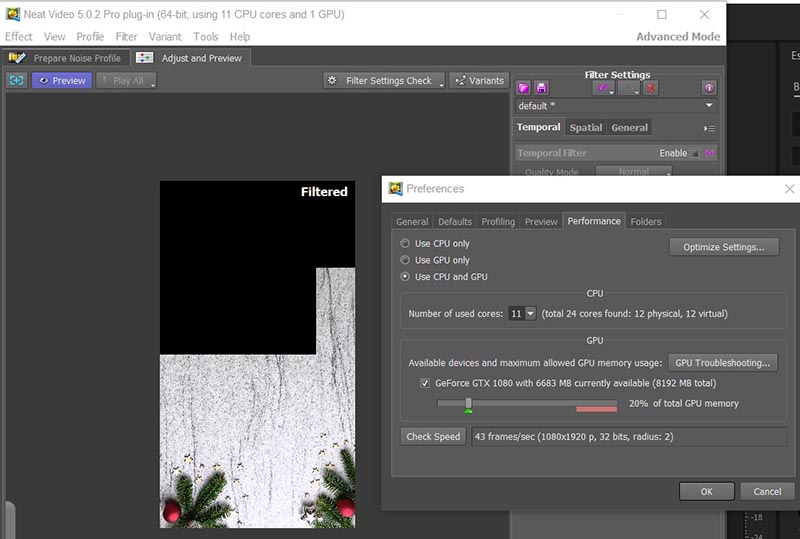The width and height of the screenshot is (800, 539).
Task: Open the Defaults preferences tab
Action: point(455,222)
